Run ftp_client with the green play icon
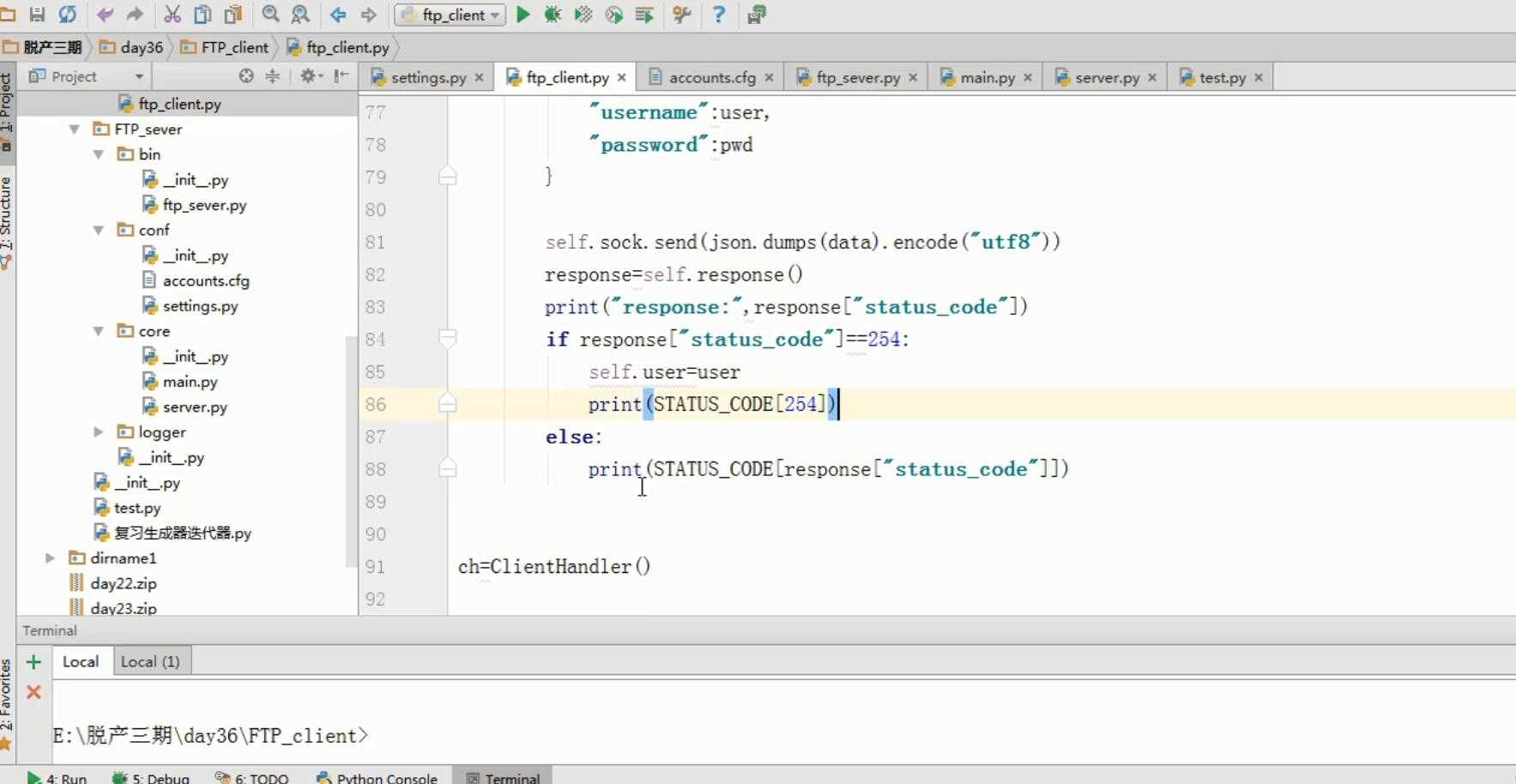Image resolution: width=1516 pixels, height=784 pixels. point(522,15)
